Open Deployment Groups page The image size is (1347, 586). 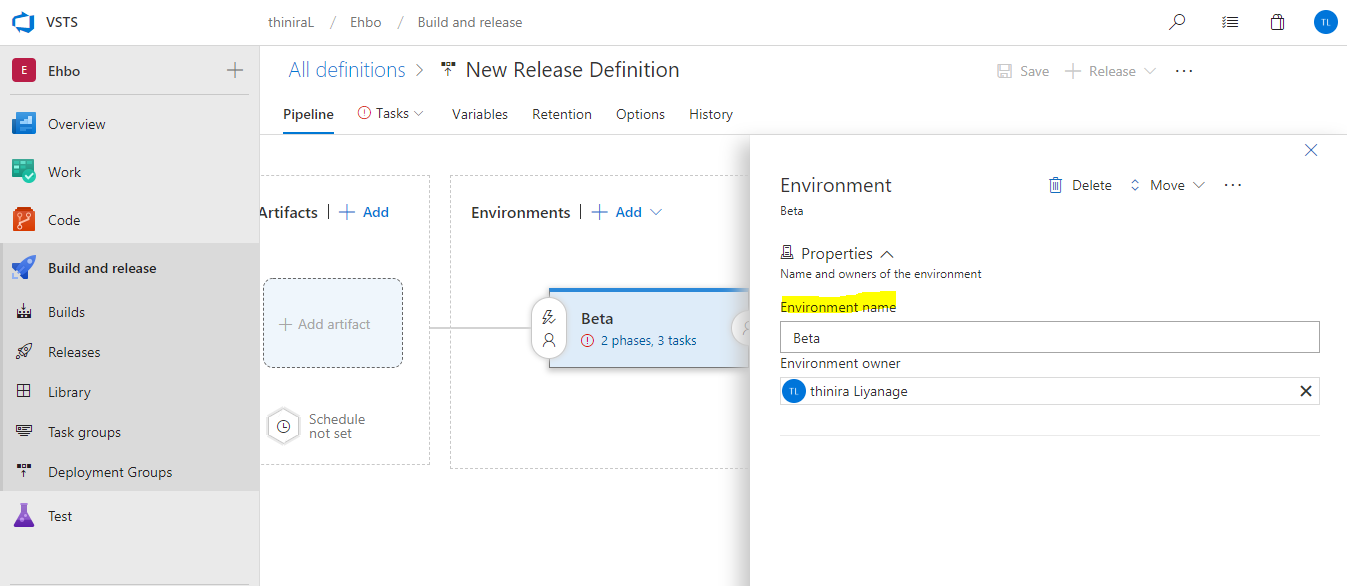110,472
